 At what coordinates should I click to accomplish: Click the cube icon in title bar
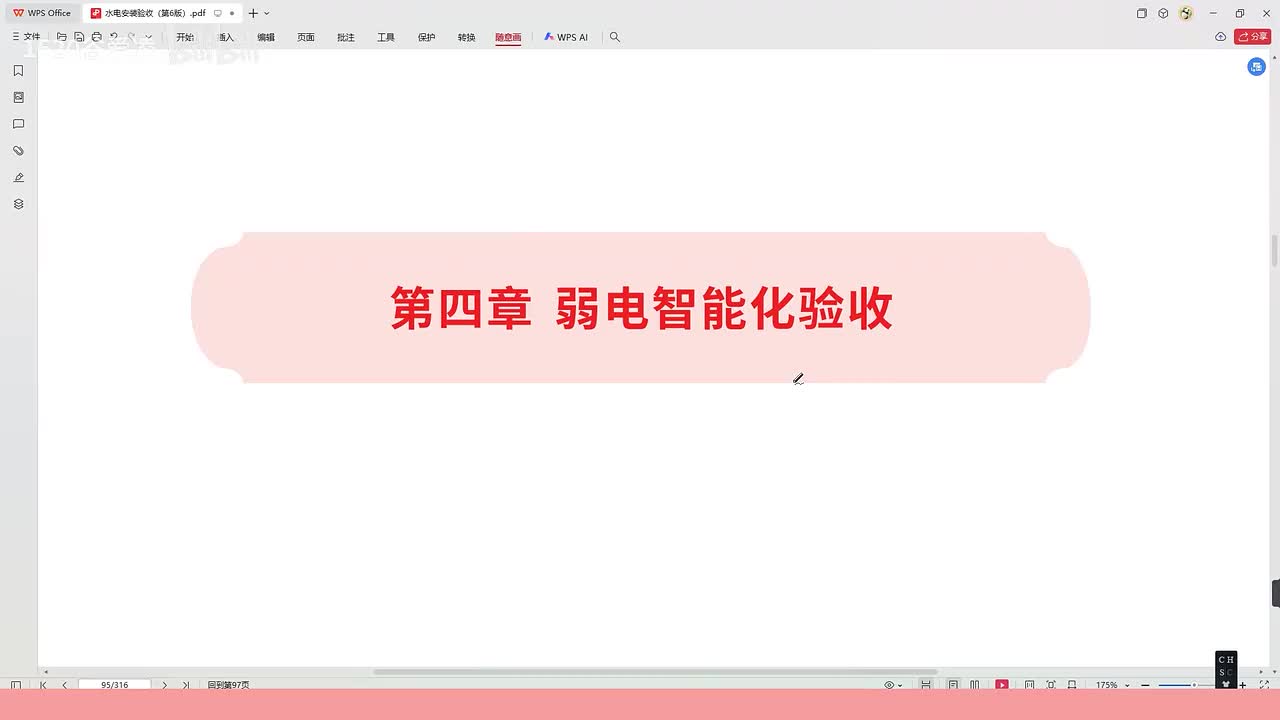(x=1163, y=13)
